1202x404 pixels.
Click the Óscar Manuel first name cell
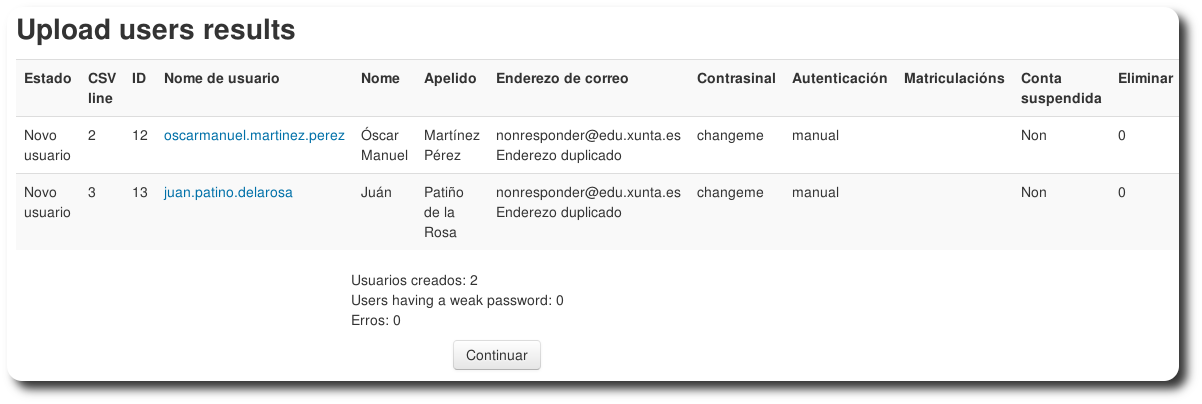(x=384, y=145)
